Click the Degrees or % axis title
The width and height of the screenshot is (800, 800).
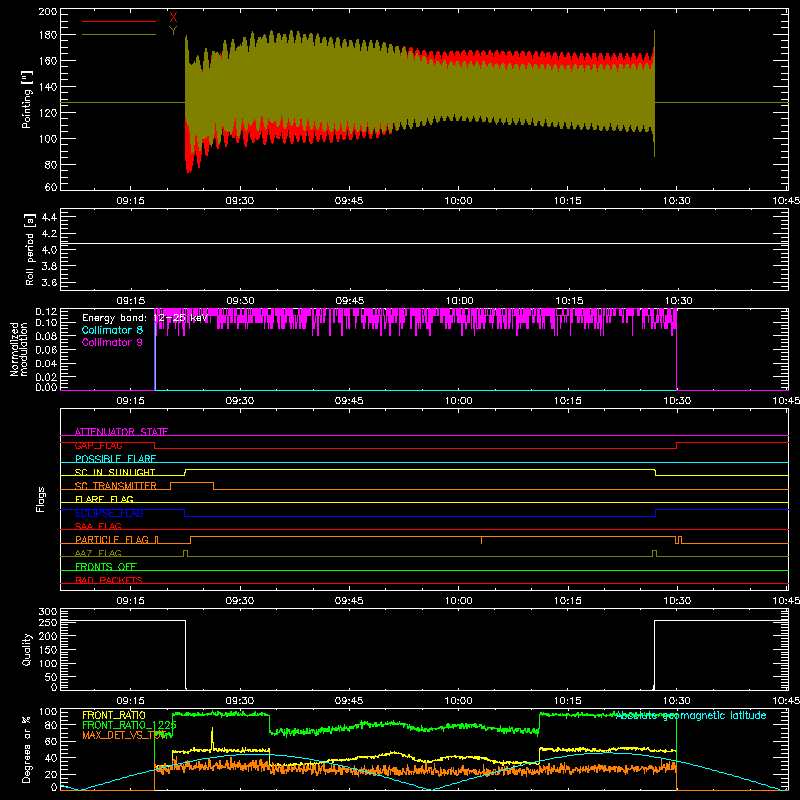[27, 749]
